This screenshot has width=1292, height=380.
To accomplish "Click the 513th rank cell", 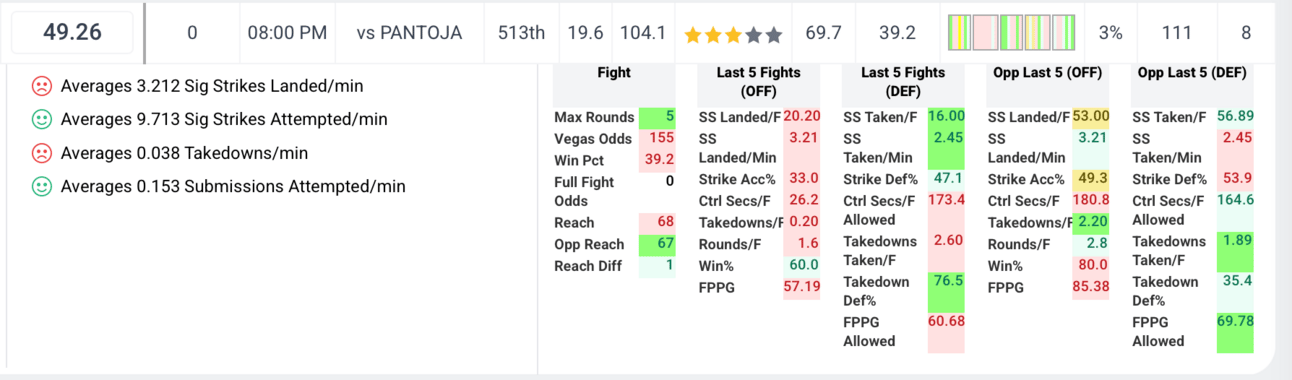I will tap(522, 33).
